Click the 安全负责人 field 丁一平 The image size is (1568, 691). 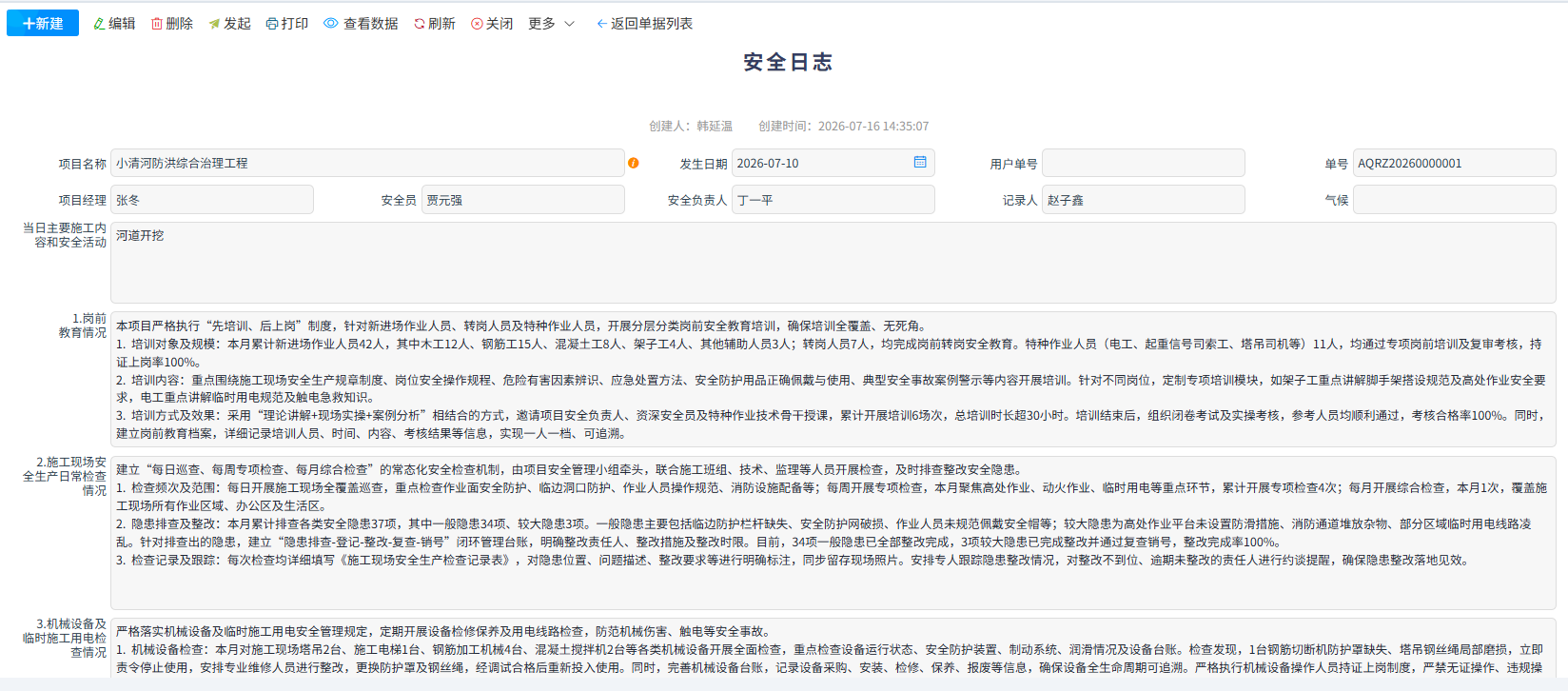tap(833, 200)
